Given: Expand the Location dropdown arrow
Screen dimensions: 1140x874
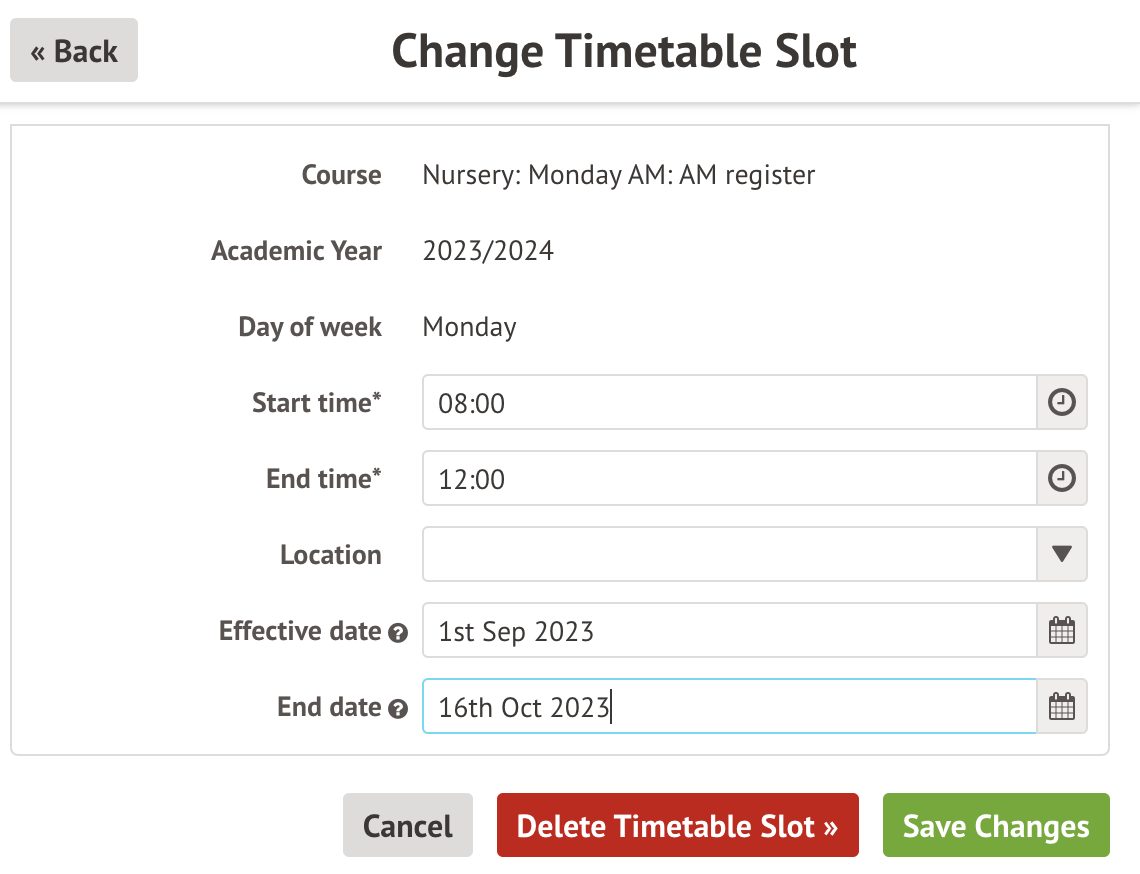Looking at the screenshot, I should tap(1061, 555).
